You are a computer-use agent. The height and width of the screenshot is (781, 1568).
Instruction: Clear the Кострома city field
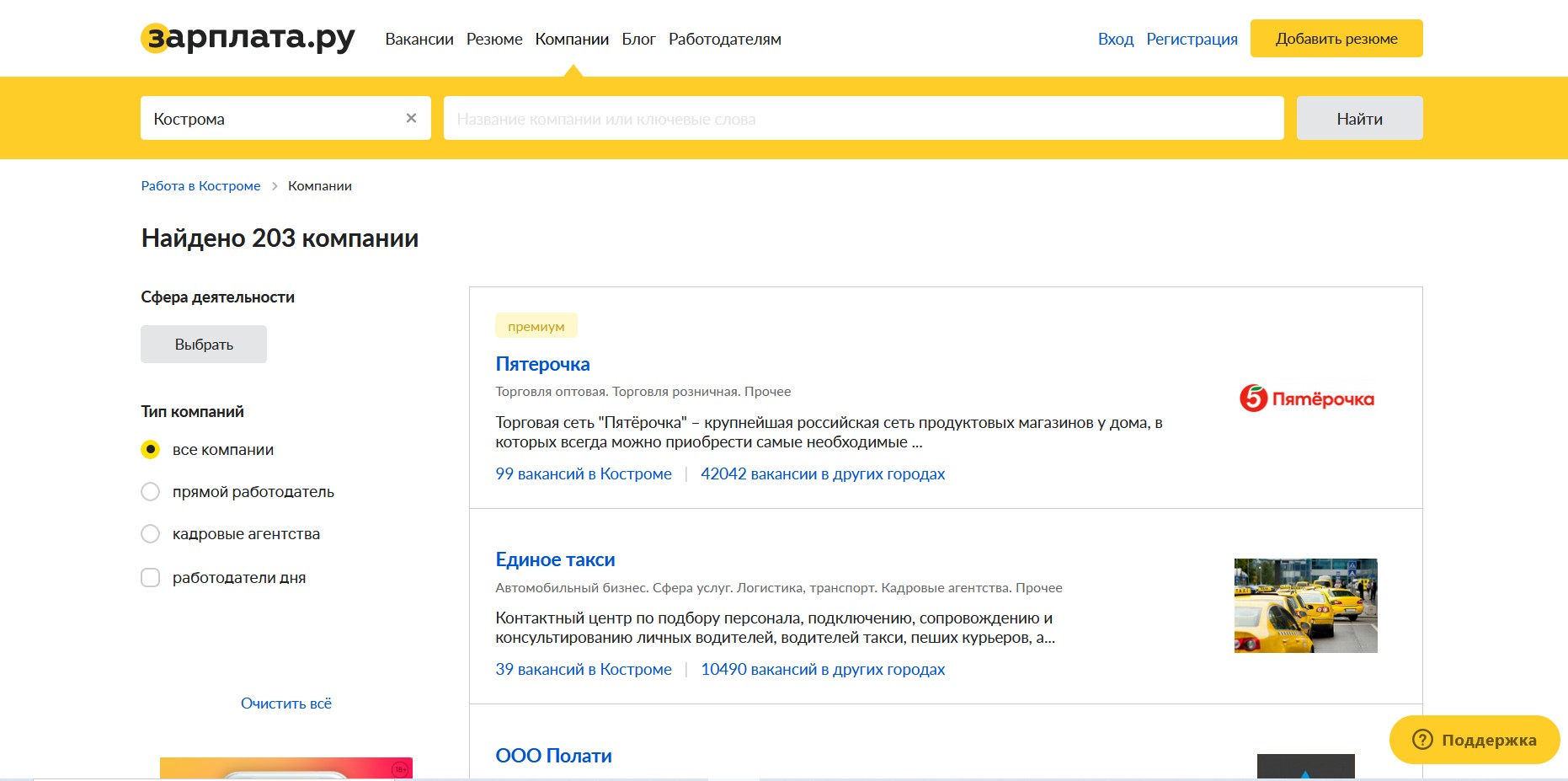coord(411,118)
